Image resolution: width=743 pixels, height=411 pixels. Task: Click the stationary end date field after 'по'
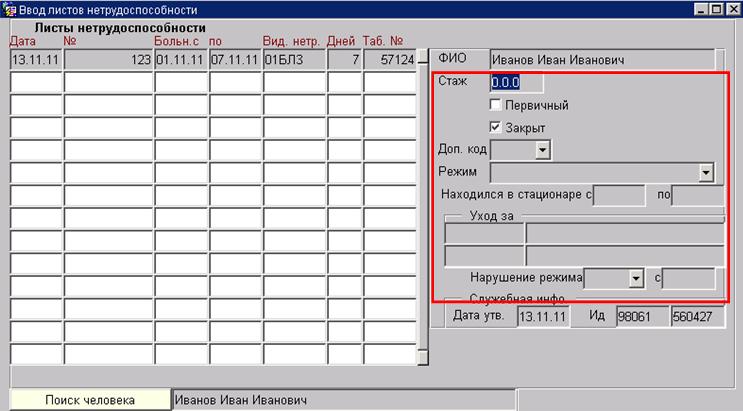(698, 195)
